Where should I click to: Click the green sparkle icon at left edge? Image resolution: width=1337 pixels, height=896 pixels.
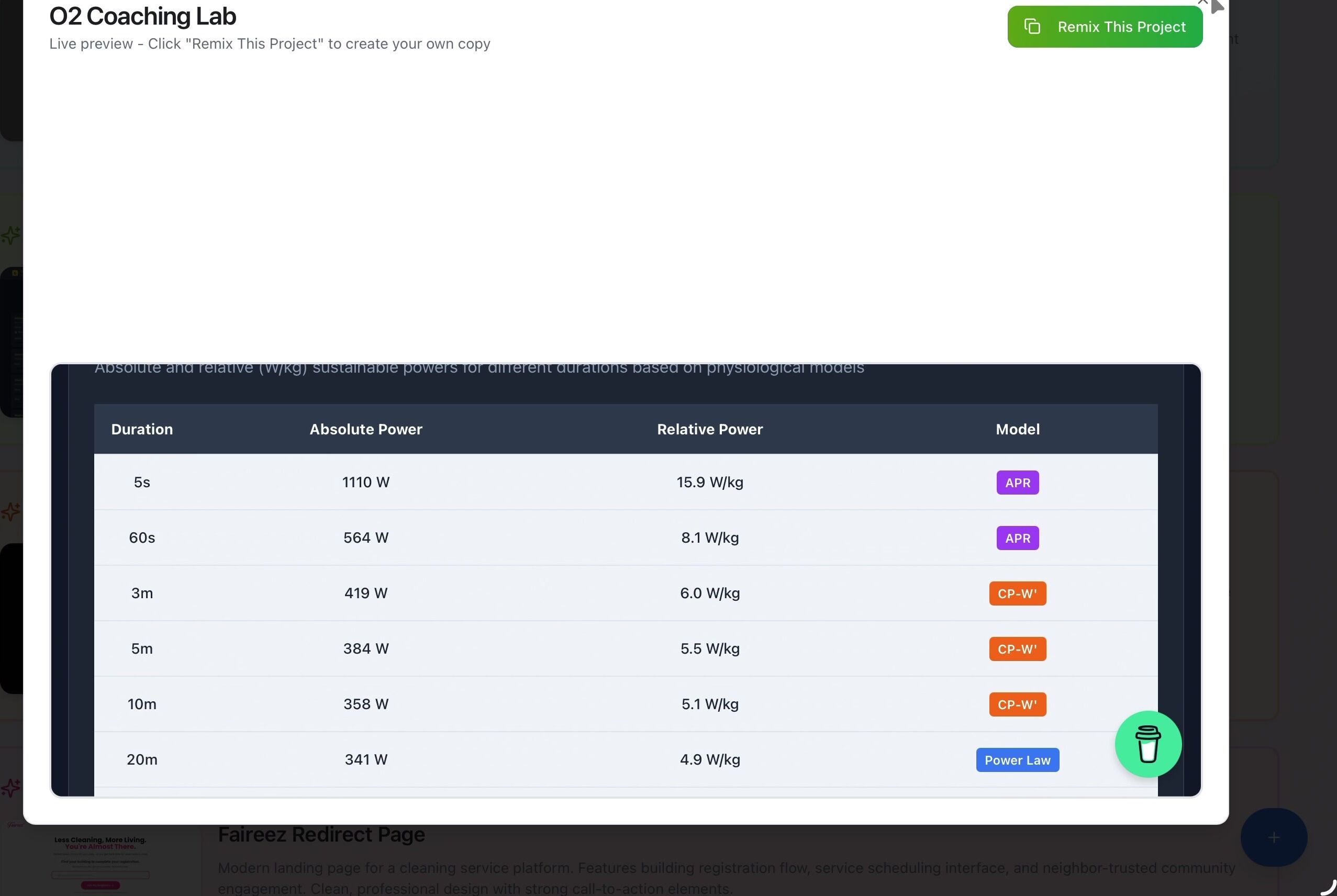[10, 235]
